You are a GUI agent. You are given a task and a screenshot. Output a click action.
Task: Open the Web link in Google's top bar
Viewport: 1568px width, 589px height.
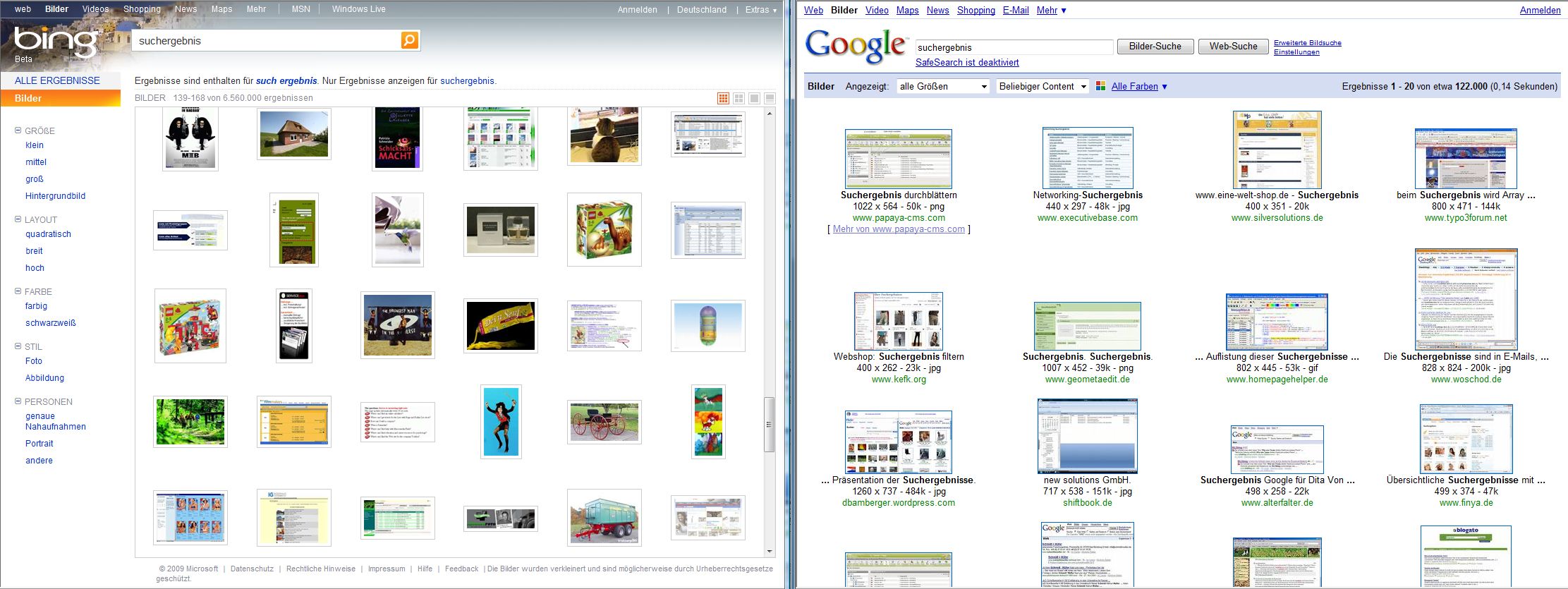(813, 10)
